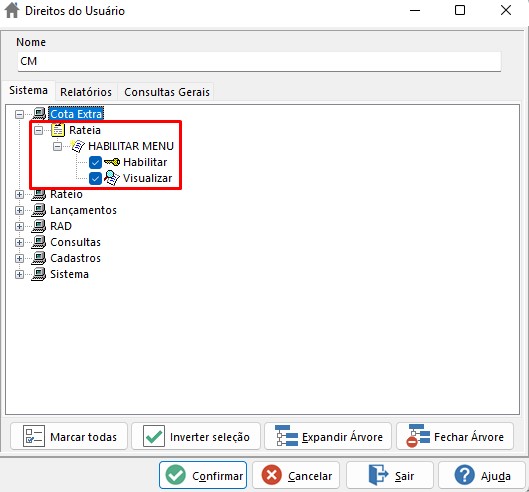Click the Marcar todas button
The width and height of the screenshot is (529, 492).
click(x=69, y=436)
